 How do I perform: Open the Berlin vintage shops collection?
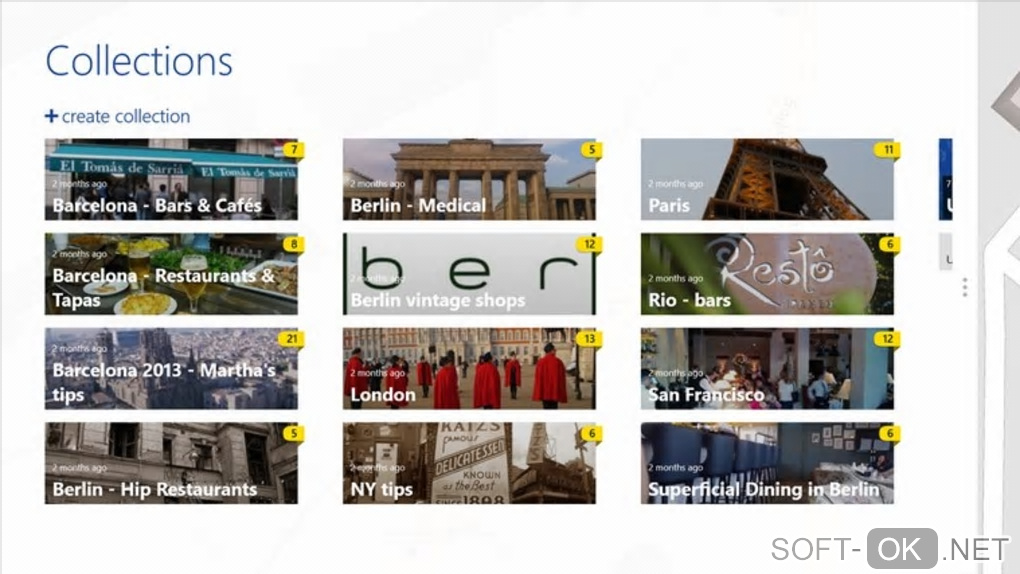[x=469, y=274]
